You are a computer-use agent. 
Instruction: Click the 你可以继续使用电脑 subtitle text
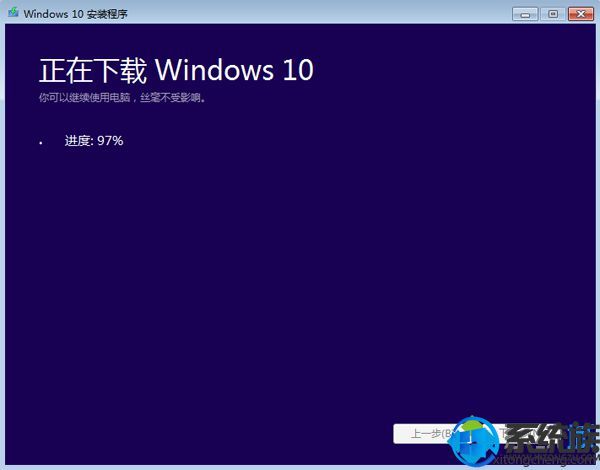[122, 98]
